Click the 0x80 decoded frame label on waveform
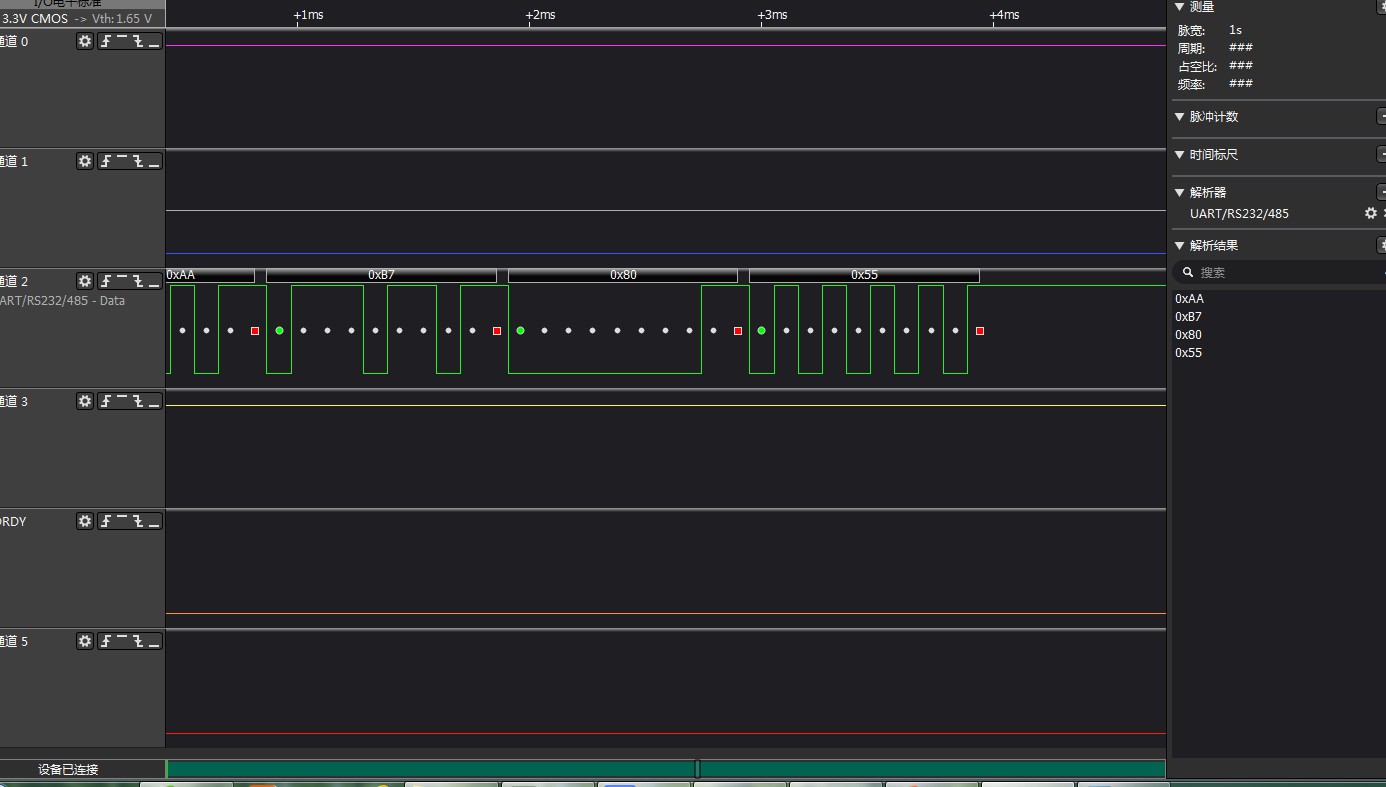This screenshot has width=1386, height=787. tap(623, 275)
